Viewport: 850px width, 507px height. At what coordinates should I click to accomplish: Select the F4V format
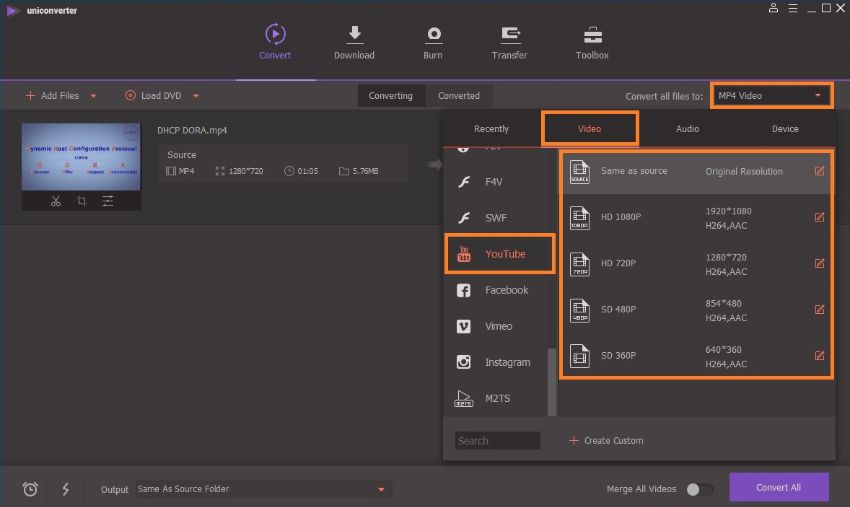496,182
